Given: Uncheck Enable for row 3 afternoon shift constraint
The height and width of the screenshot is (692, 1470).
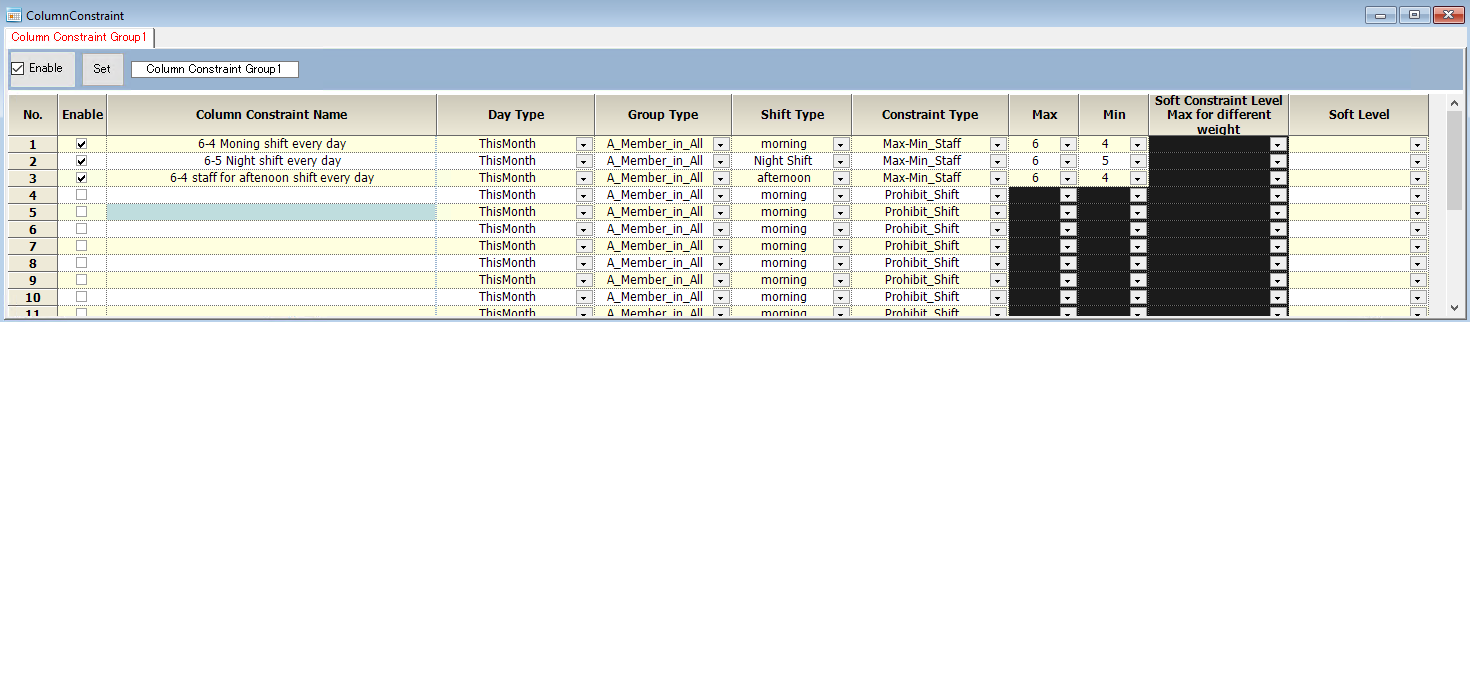Looking at the screenshot, I should (x=82, y=178).
